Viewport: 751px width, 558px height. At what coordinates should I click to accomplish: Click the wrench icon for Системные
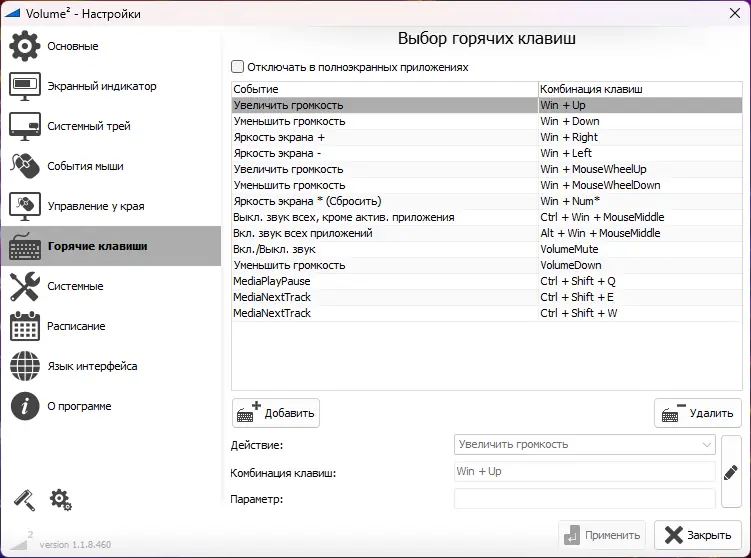24,286
